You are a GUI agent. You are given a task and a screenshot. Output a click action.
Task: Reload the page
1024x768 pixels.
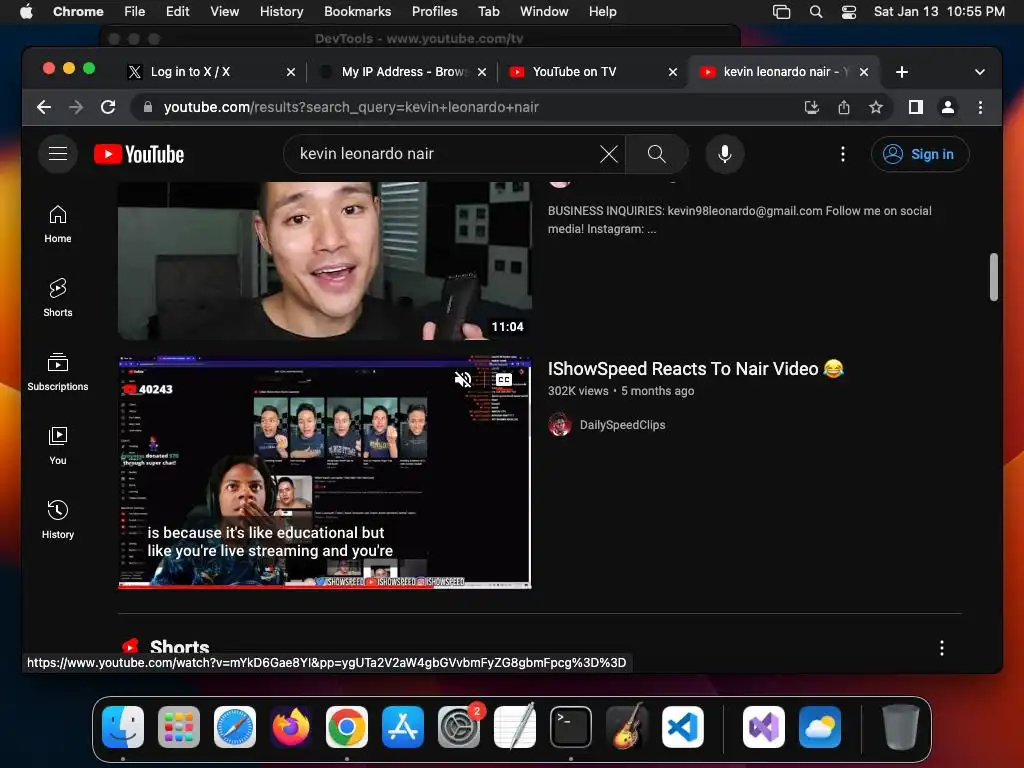pyautogui.click(x=108, y=107)
